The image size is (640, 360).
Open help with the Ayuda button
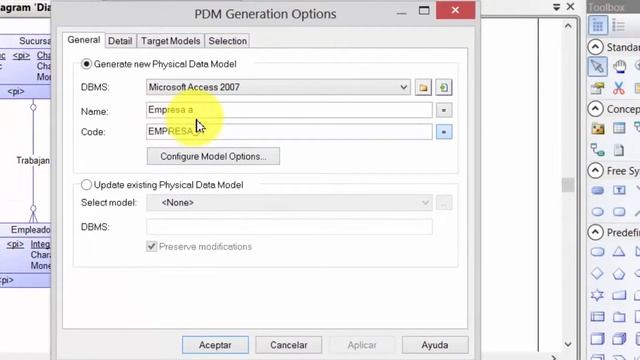[x=435, y=345]
